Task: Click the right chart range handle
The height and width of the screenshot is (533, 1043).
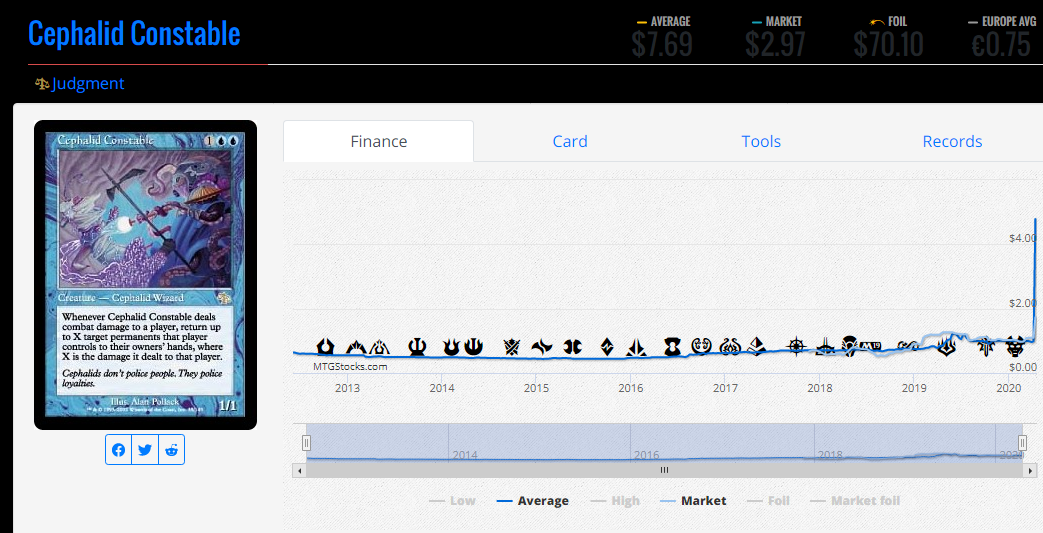Action: coord(1022,443)
